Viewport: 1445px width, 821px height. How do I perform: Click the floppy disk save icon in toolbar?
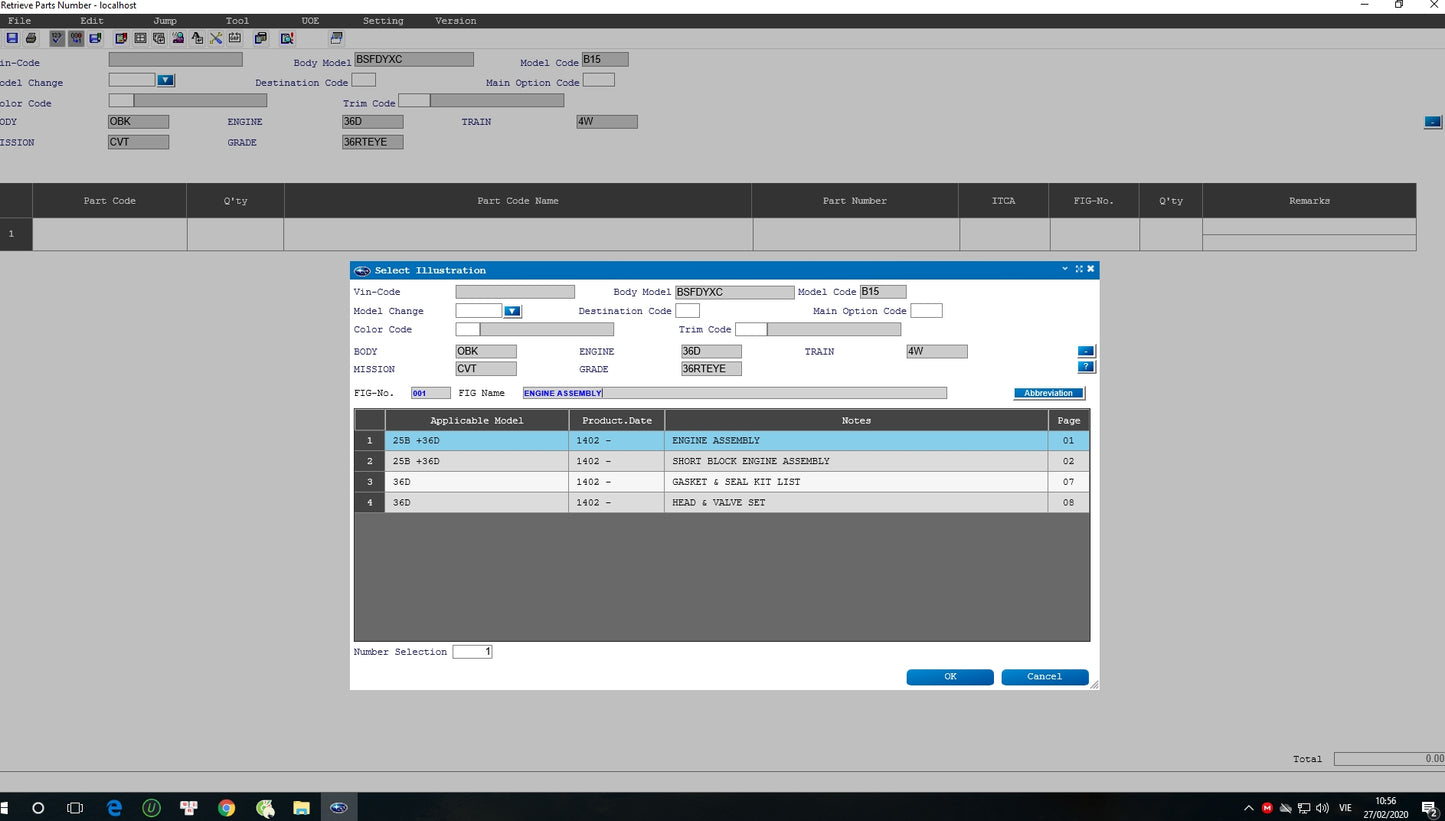point(12,38)
